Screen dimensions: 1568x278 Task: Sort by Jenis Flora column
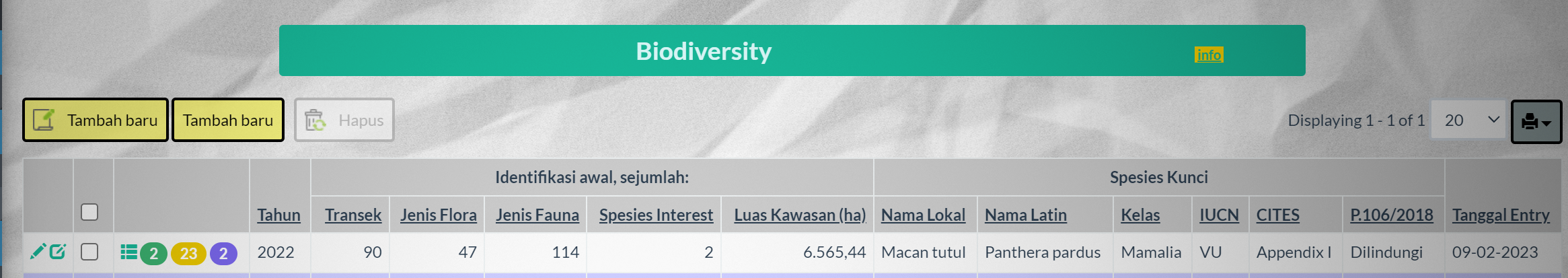point(439,215)
